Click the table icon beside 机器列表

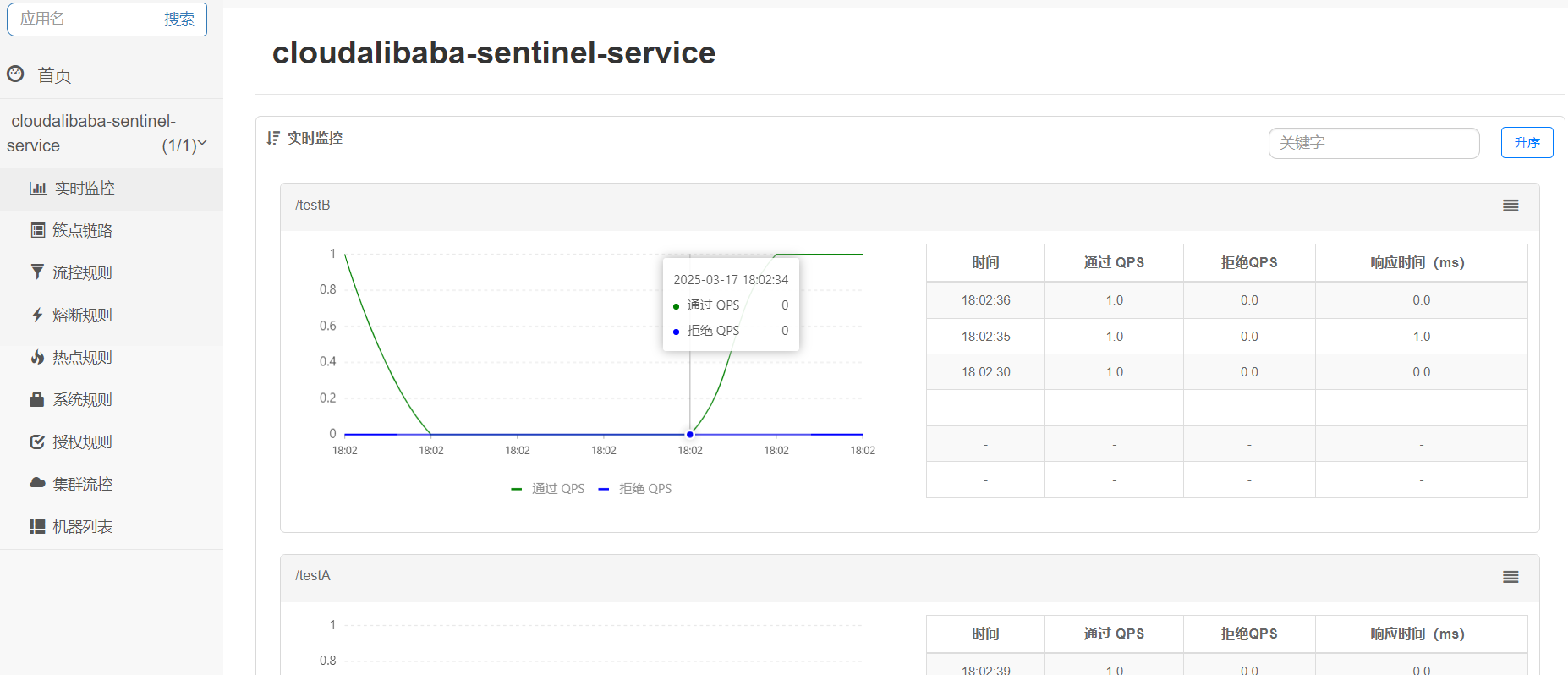(37, 526)
